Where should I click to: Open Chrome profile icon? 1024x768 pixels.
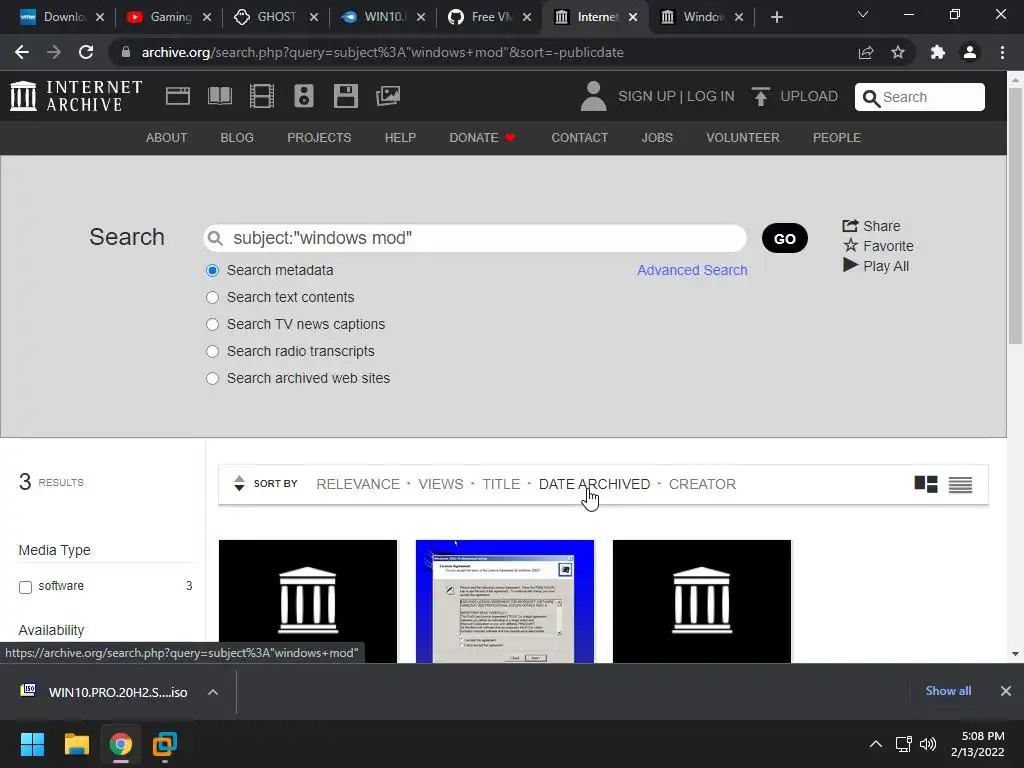tap(970, 52)
